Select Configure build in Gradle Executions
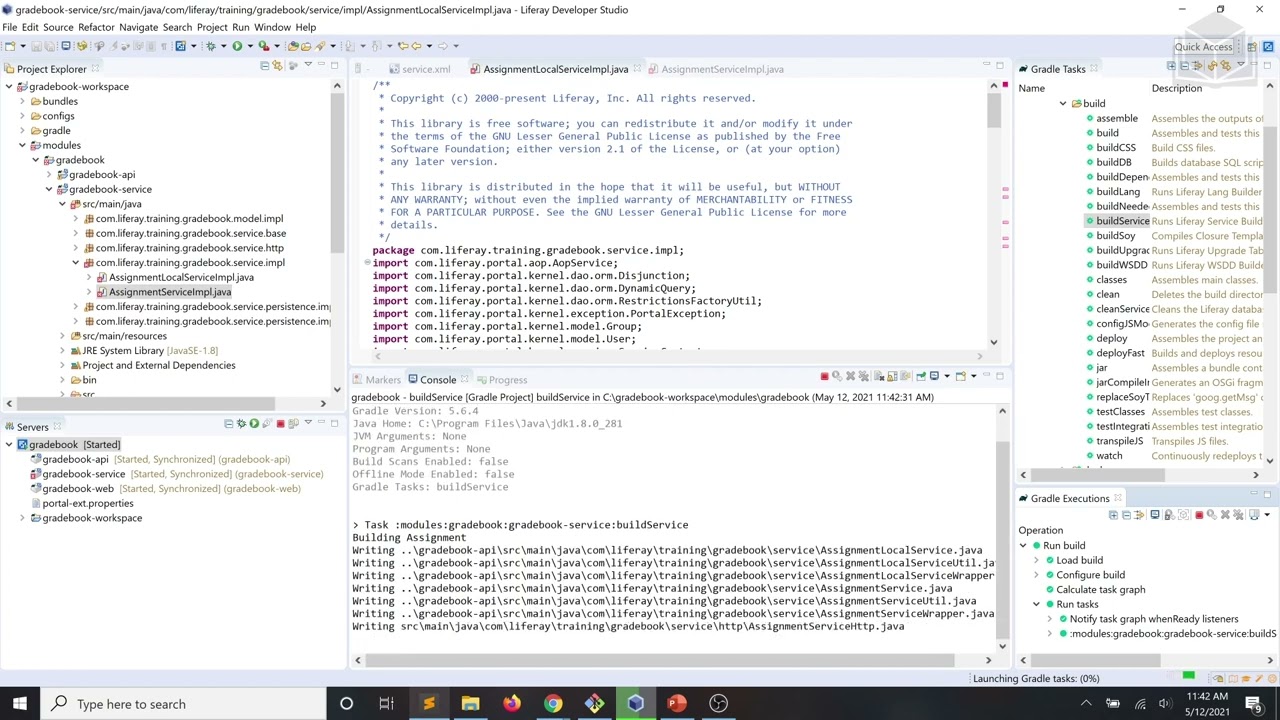The image size is (1280, 720). pyautogui.click(x=1090, y=575)
